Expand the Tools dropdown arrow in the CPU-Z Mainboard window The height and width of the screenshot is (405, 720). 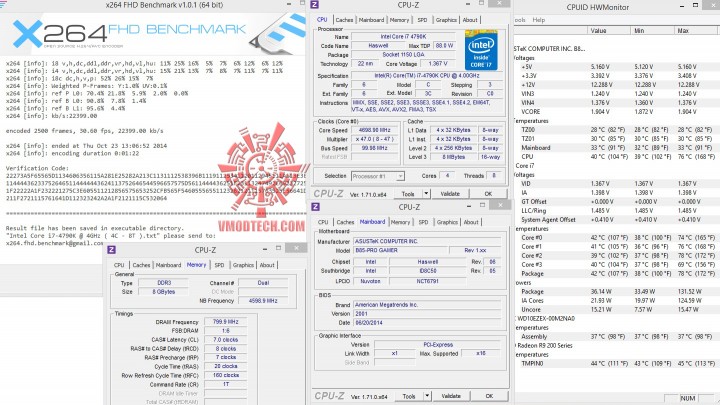pyautogui.click(x=427, y=396)
